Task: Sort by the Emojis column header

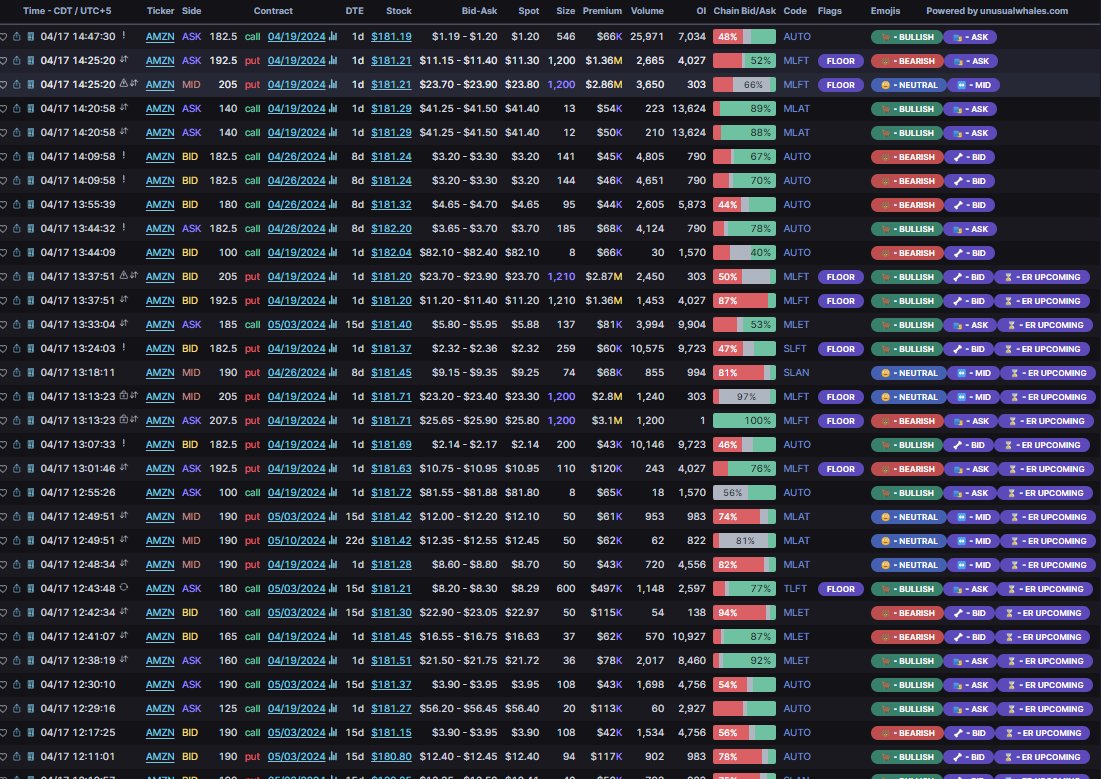Action: 885,11
